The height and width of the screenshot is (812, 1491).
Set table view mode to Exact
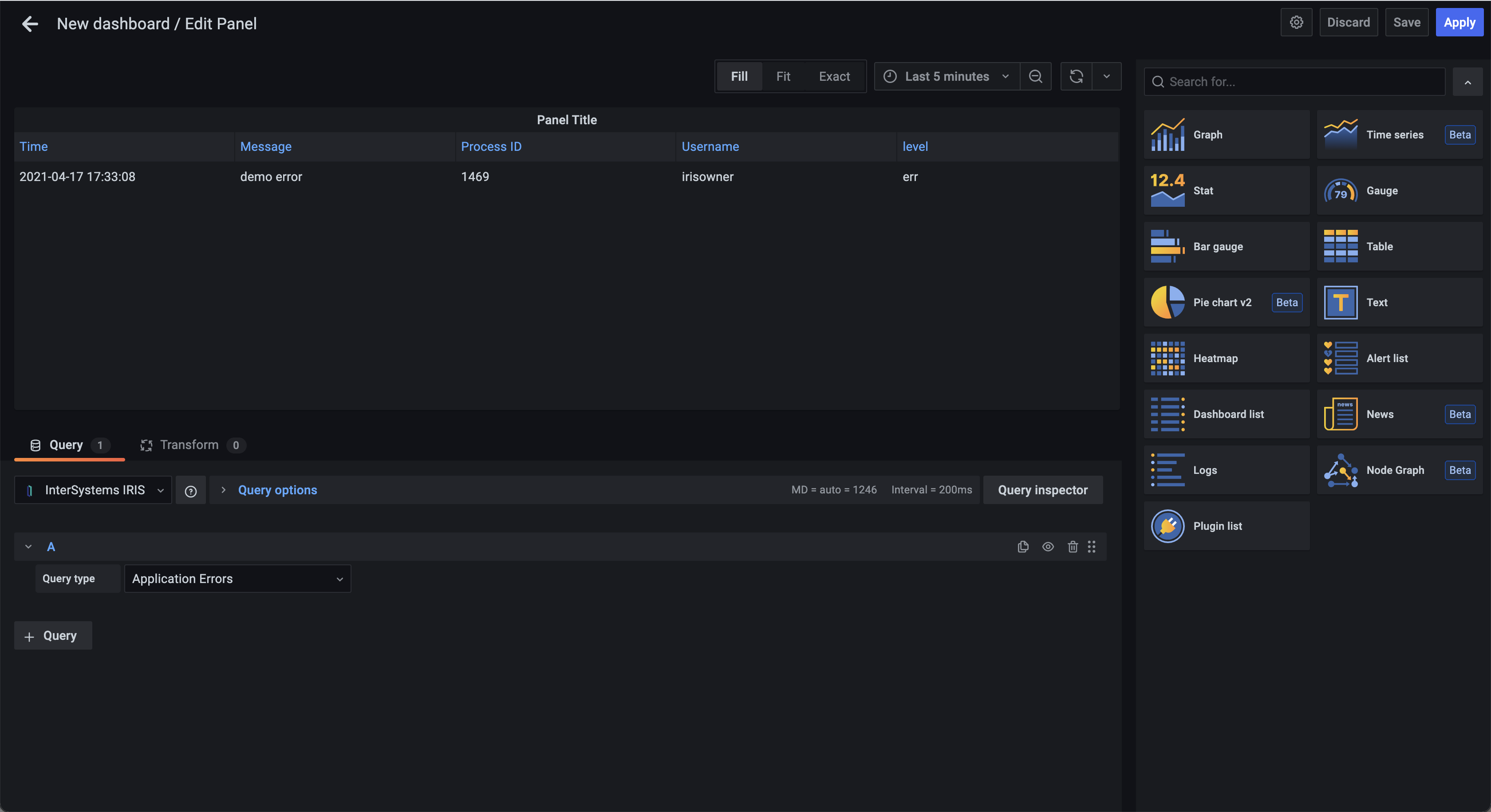tap(834, 76)
